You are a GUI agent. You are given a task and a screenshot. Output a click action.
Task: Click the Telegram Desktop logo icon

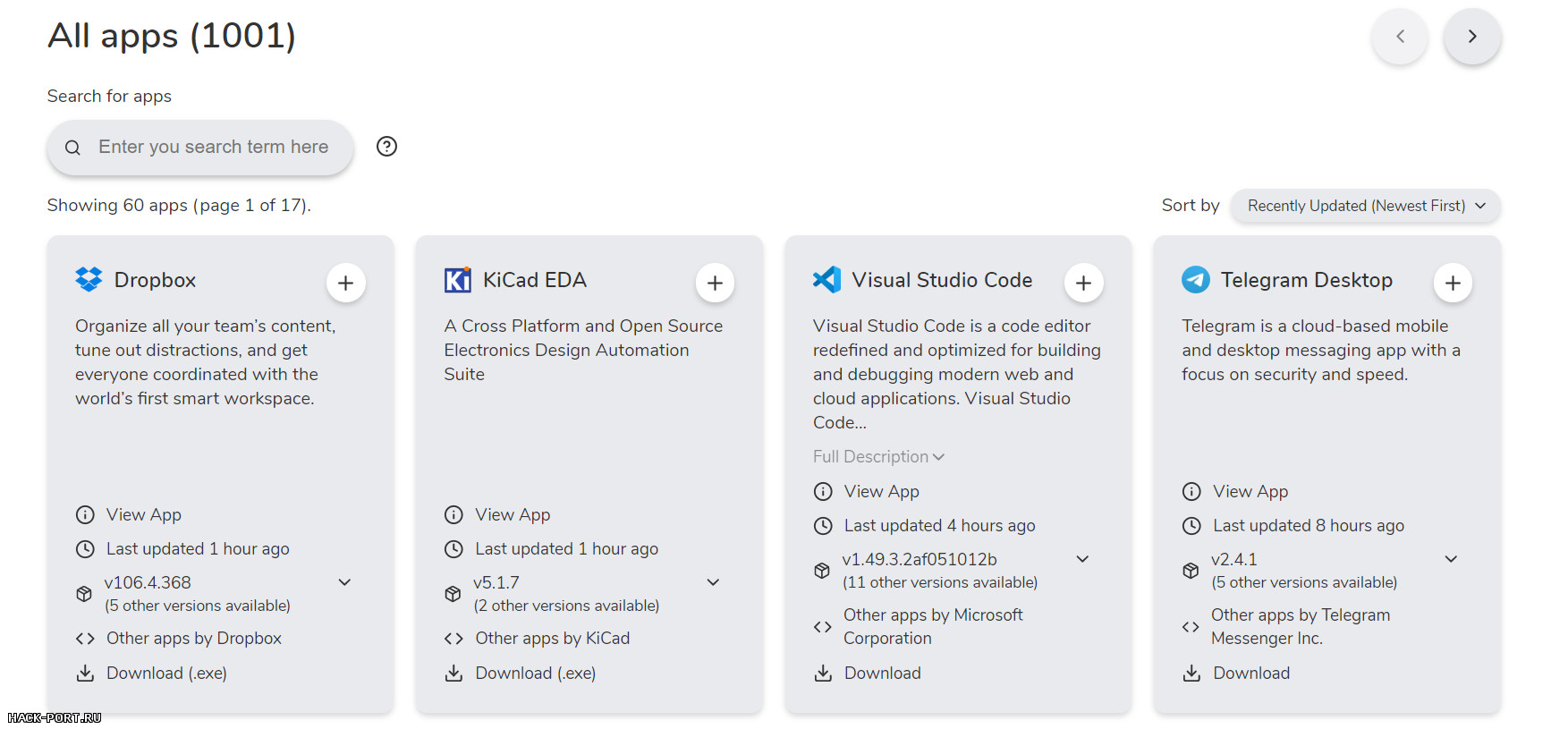click(1196, 280)
